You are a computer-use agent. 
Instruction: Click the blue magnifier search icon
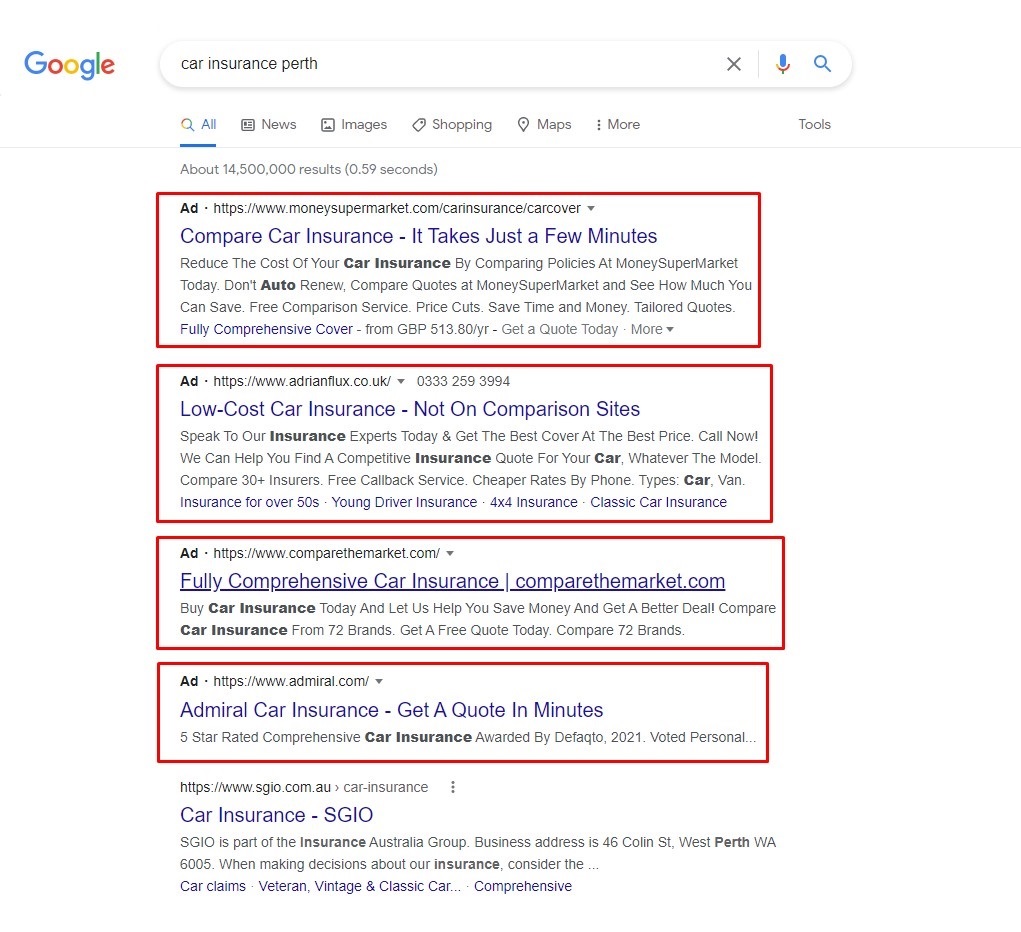[822, 63]
